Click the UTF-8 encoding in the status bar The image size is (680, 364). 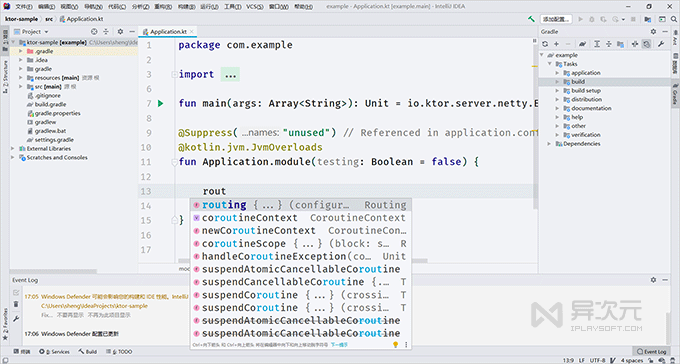597,360
